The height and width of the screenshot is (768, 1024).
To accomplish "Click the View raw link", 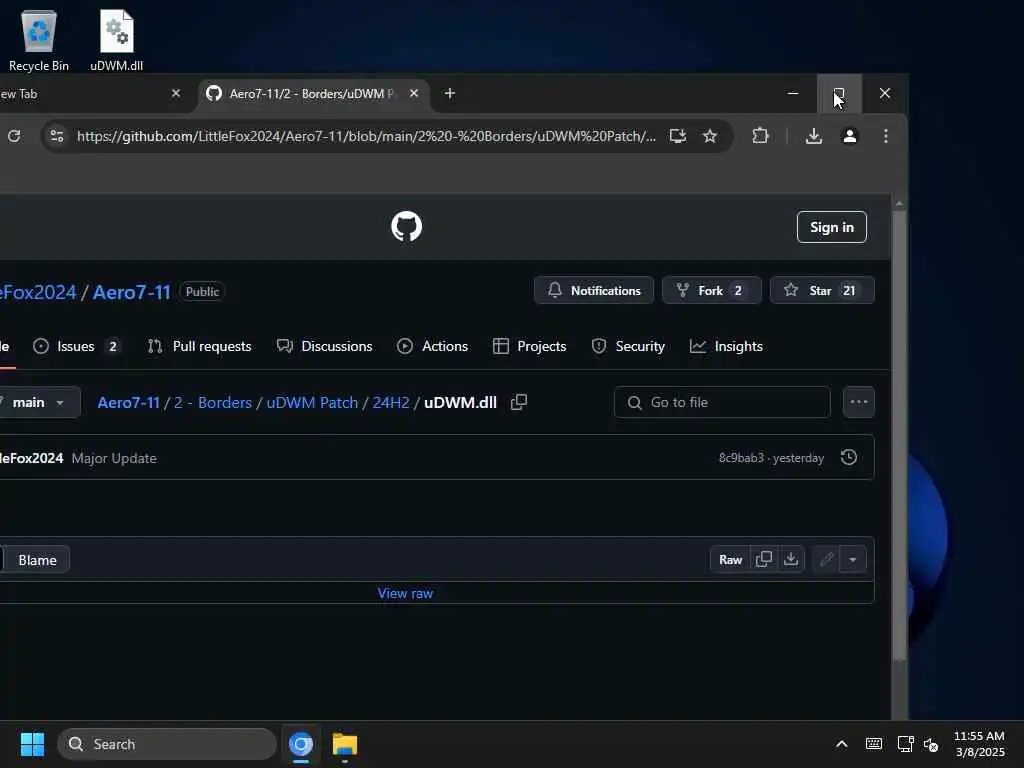I will point(405,593).
